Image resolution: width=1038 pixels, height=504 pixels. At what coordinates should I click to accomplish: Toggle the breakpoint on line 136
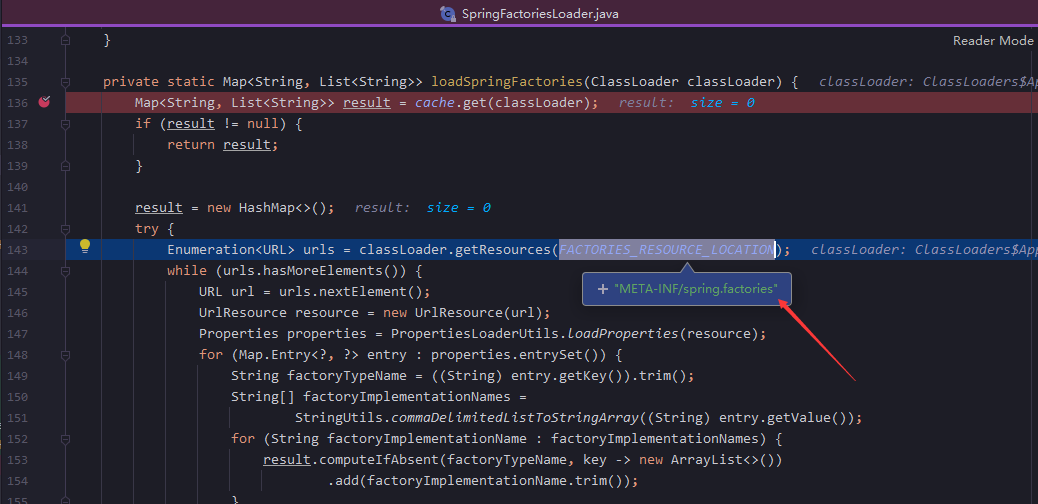coord(44,102)
